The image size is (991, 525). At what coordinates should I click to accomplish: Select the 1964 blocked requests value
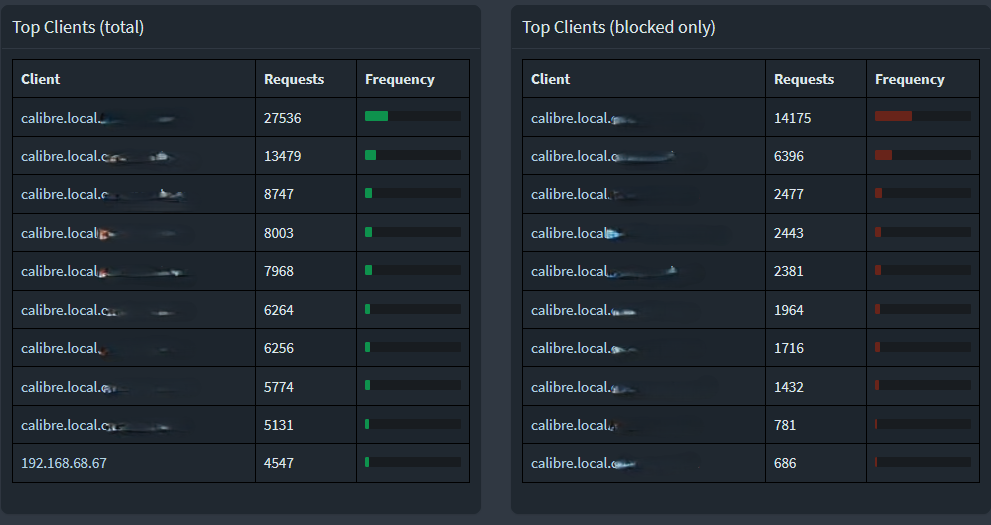click(x=789, y=310)
